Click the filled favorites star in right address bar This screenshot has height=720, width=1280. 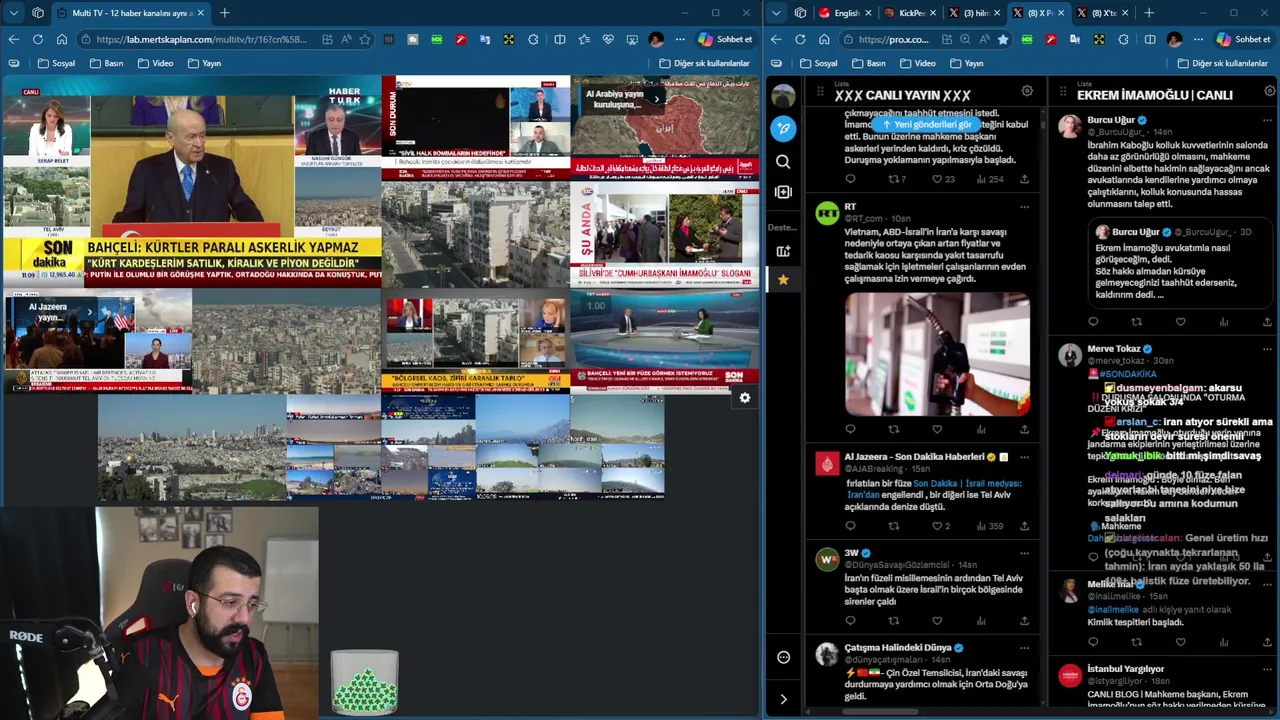point(1003,39)
